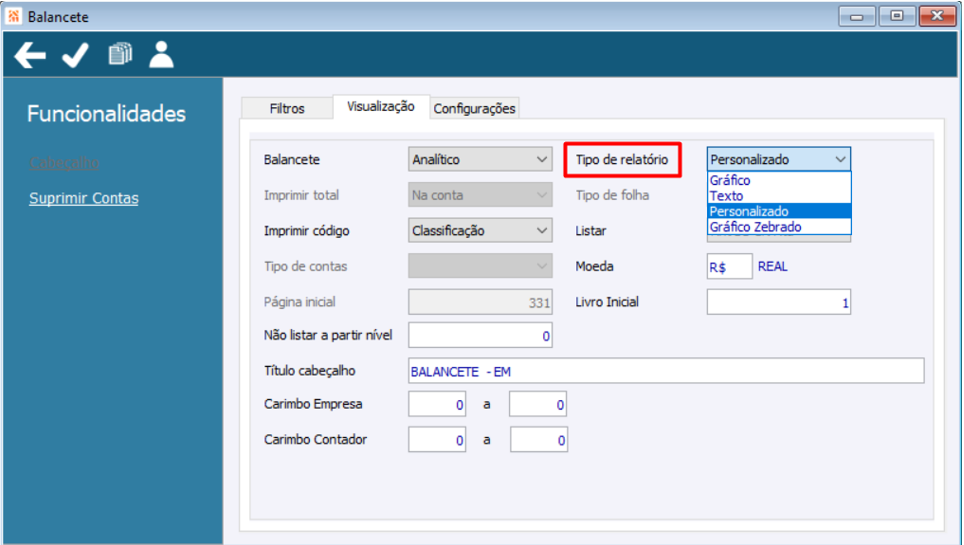
Task: Focus the Não listar a partir nível field
Action: [480, 335]
